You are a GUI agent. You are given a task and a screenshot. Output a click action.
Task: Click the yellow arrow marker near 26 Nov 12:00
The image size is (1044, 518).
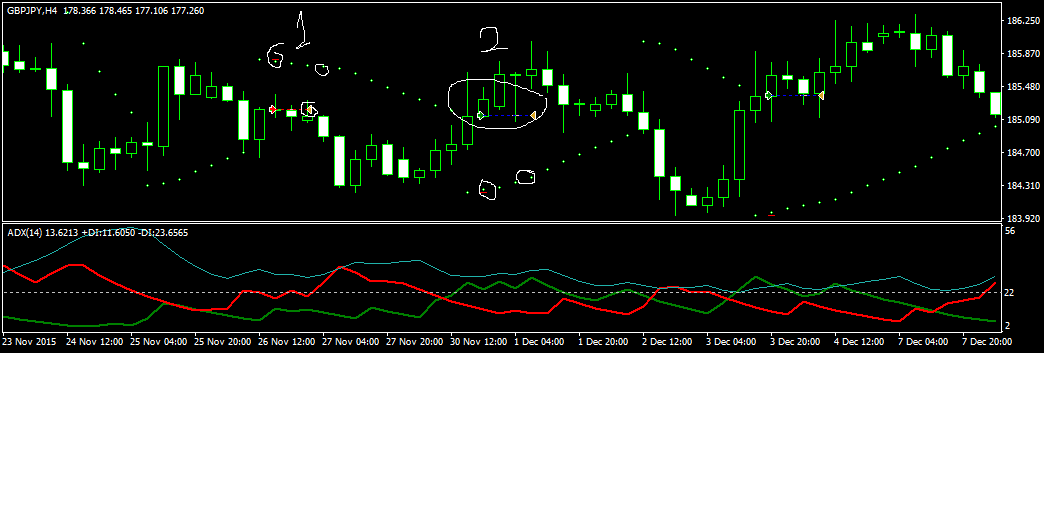pyautogui.click(x=311, y=110)
